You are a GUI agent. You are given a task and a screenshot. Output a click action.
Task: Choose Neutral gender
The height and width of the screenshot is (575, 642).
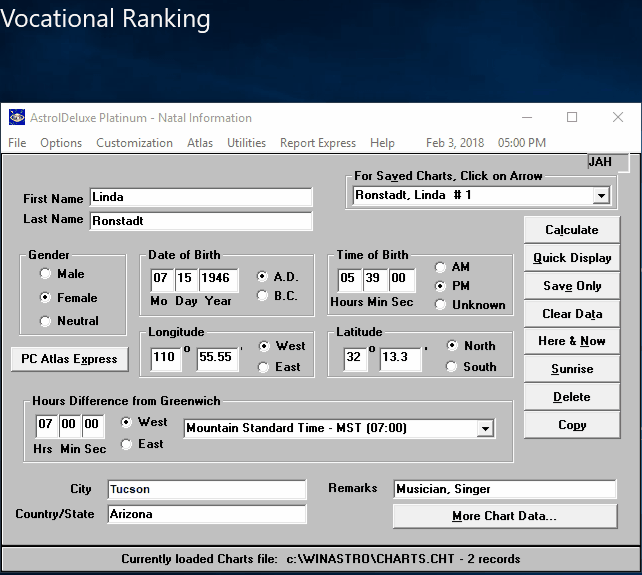pos(45,321)
